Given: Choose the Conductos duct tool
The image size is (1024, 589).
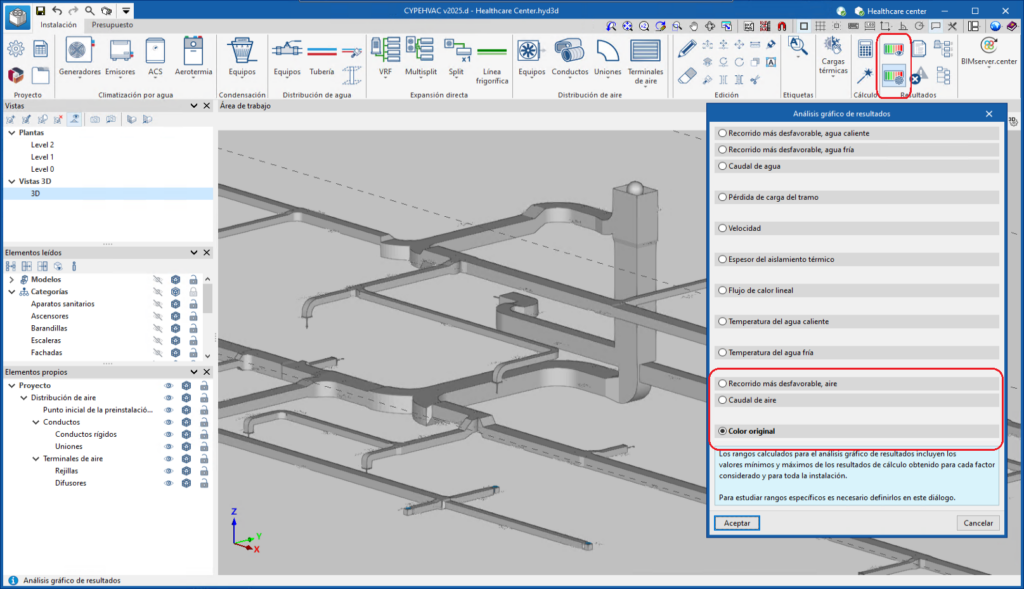Looking at the screenshot, I should click(x=571, y=52).
